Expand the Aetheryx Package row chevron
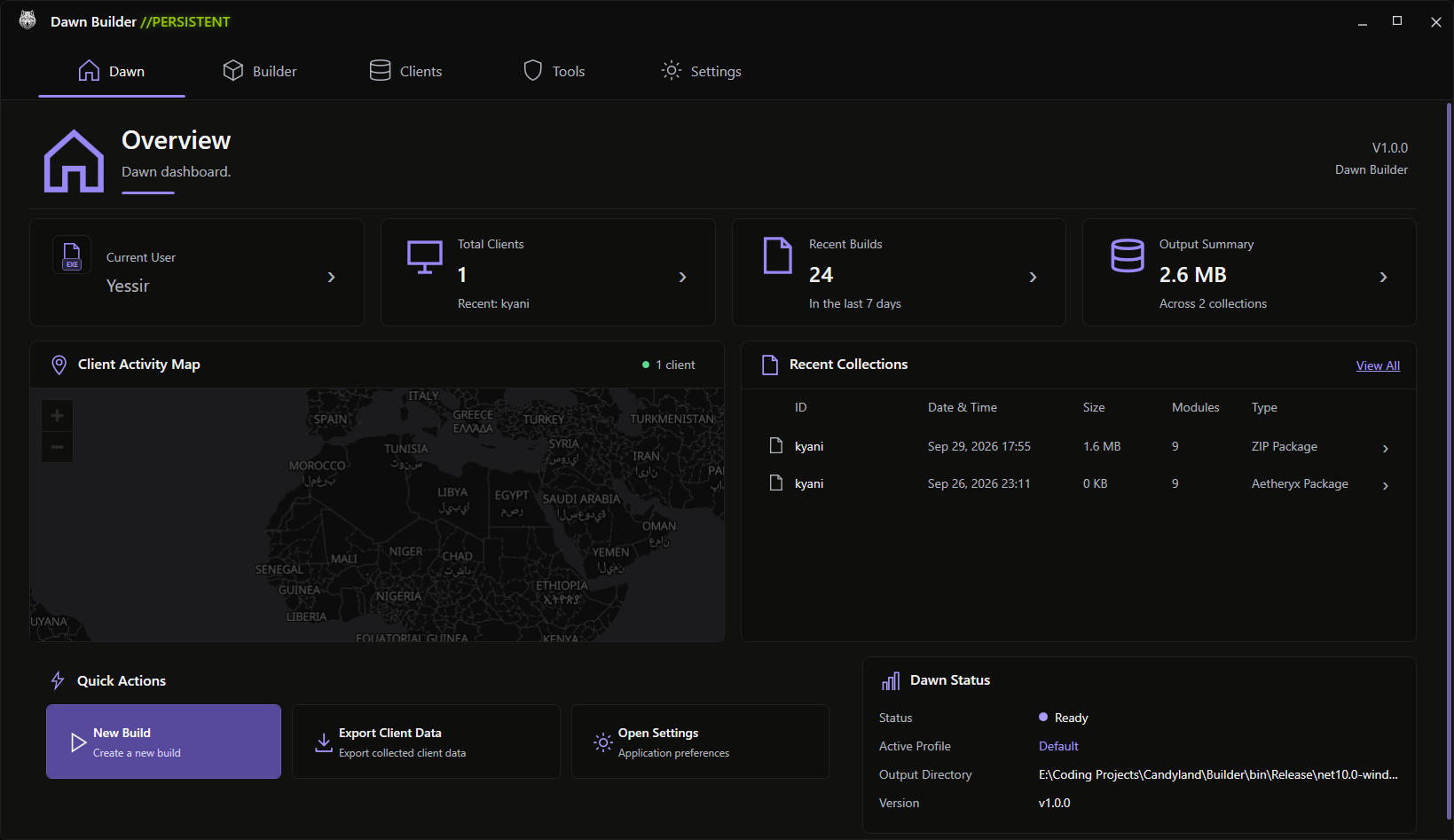The width and height of the screenshot is (1454, 840). click(x=1386, y=486)
